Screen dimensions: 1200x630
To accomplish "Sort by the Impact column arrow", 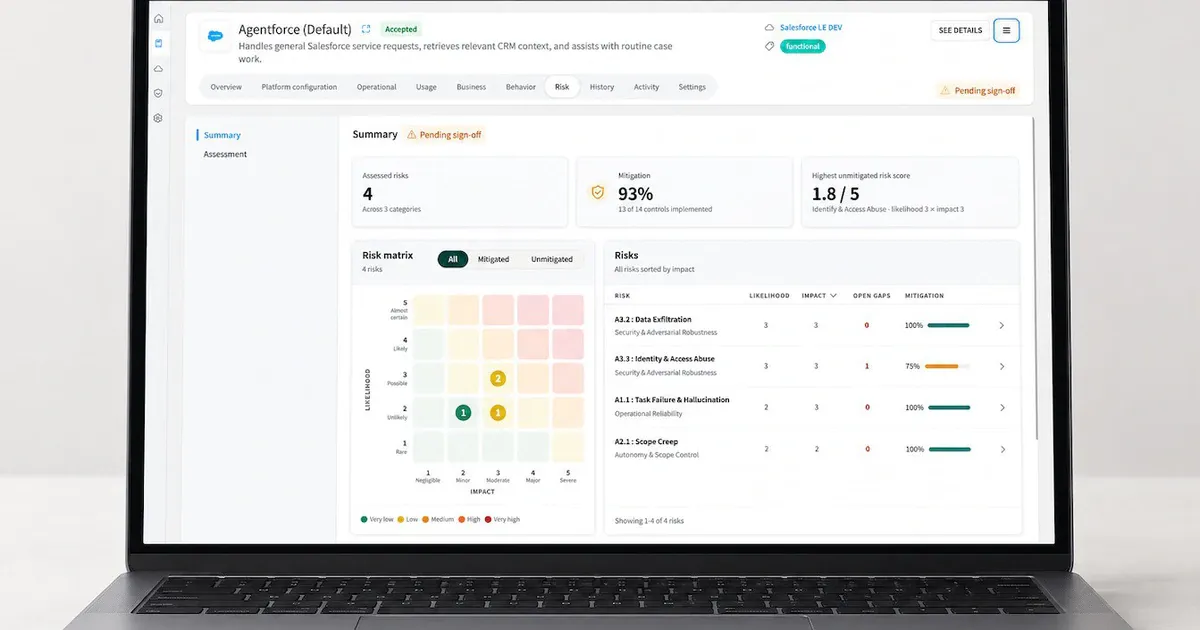I will coord(834,296).
